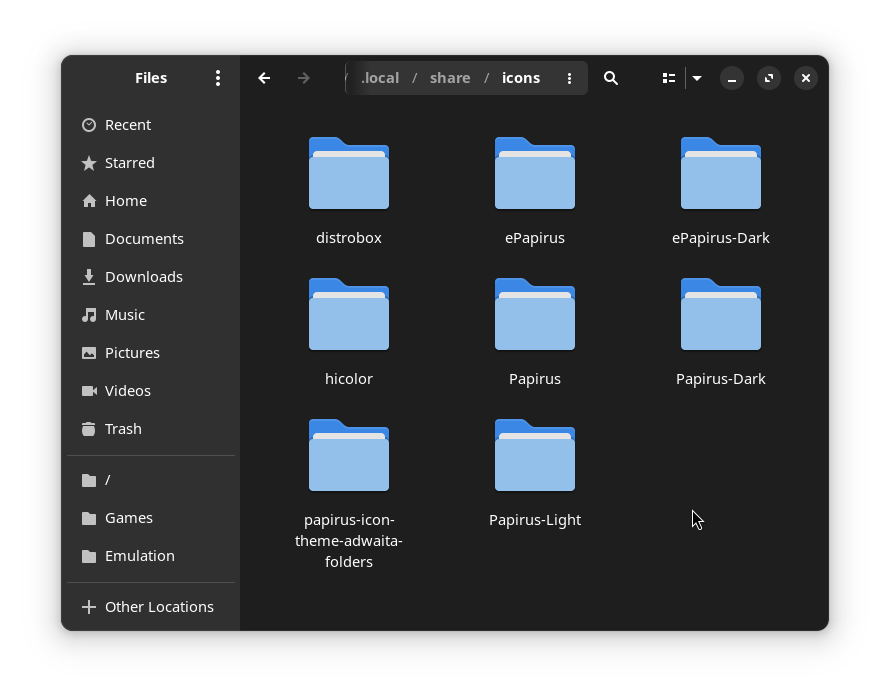The image size is (890, 698).
Task: Open Trash in the sidebar
Action: [151, 429]
